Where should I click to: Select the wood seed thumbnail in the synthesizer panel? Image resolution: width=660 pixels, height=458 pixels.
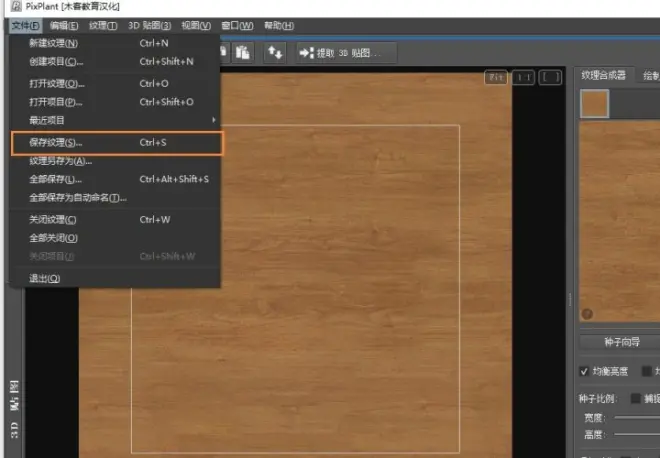tap(594, 104)
